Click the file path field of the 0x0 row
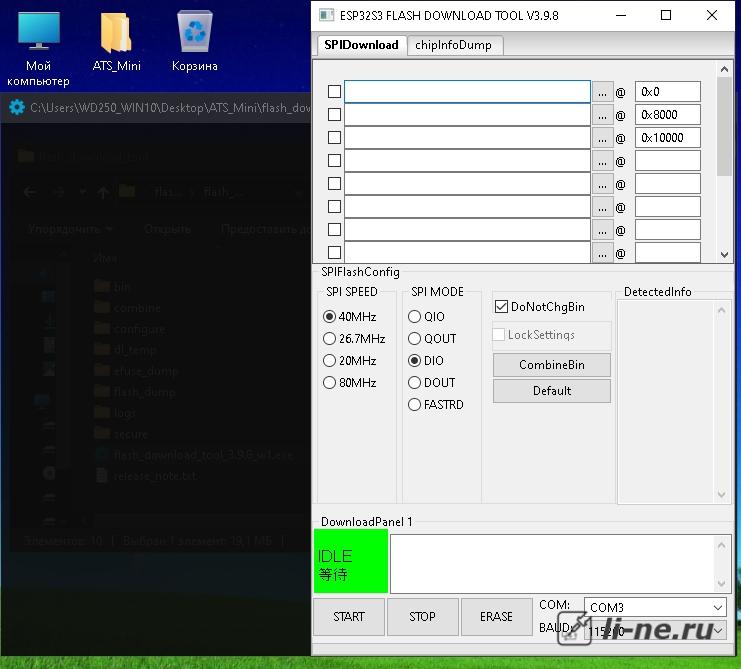Image resolution: width=741 pixels, height=669 pixels. point(467,92)
